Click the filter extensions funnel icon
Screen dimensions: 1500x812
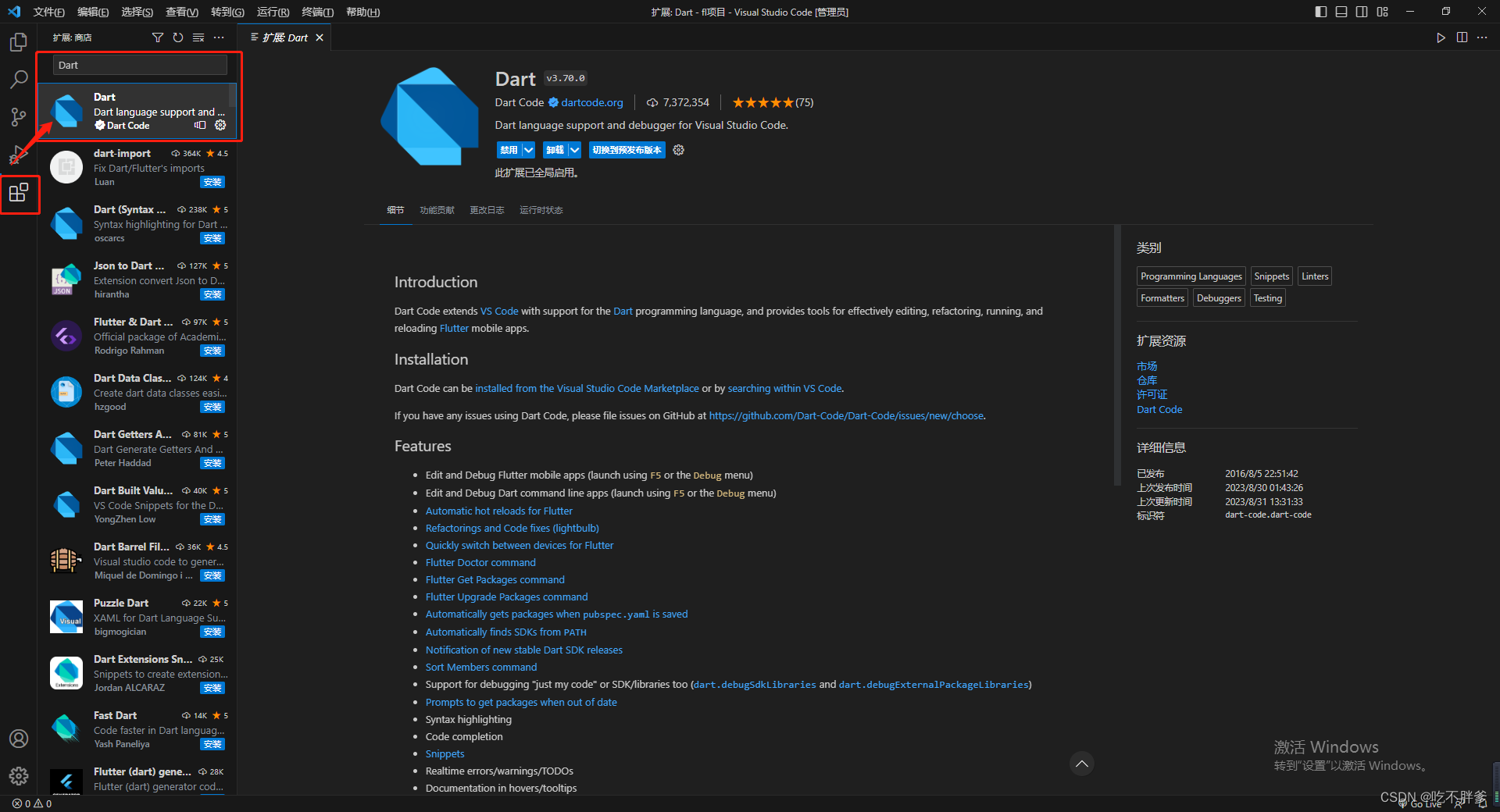[x=158, y=37]
